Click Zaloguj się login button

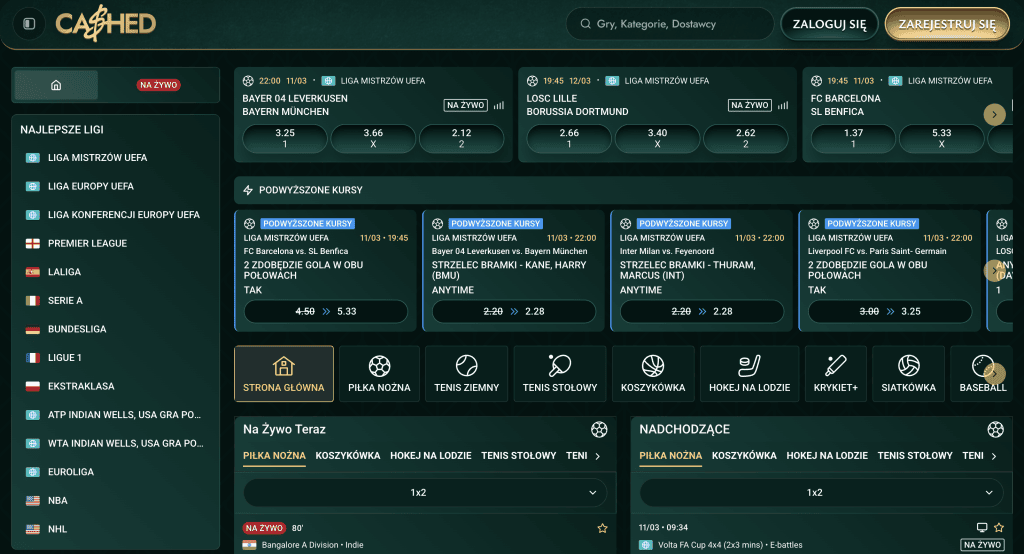829,24
